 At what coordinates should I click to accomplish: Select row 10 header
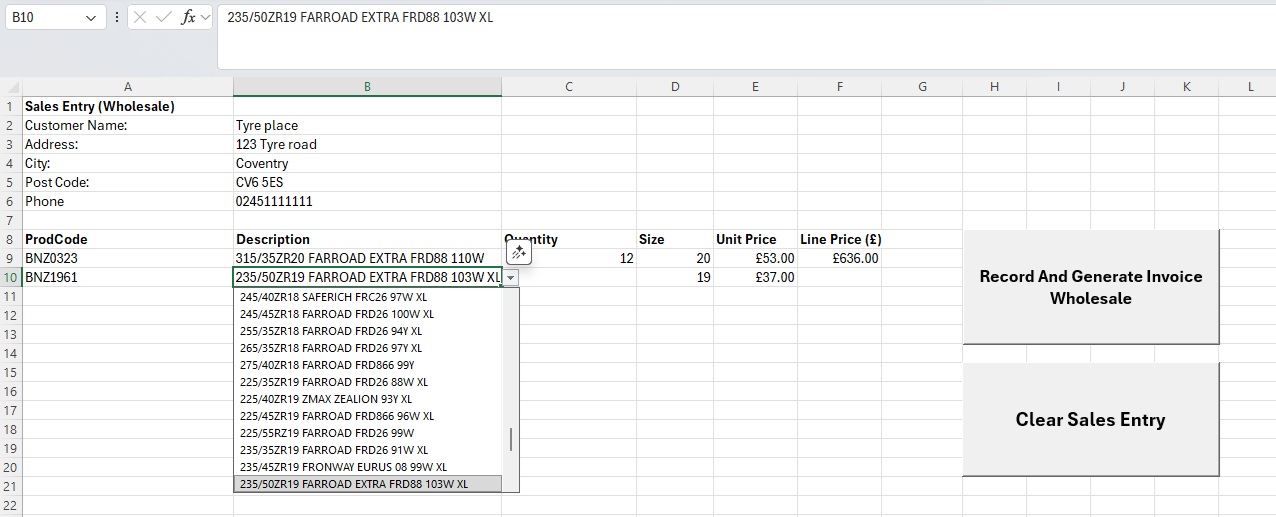coord(10,277)
